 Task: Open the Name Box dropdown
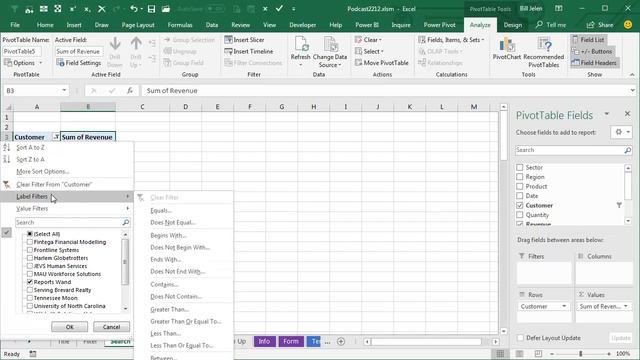[64, 90]
